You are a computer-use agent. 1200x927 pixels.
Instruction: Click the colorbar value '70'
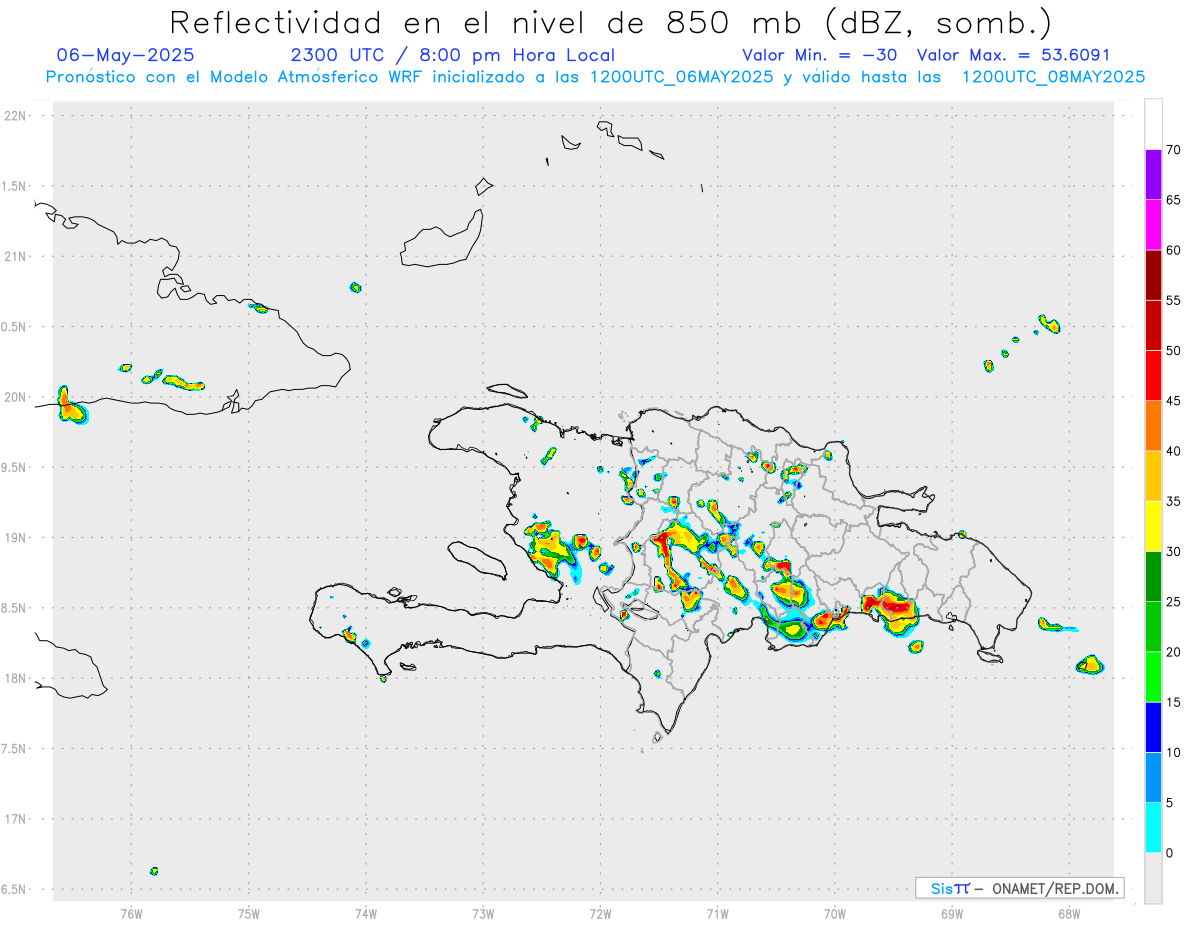(x=1174, y=150)
